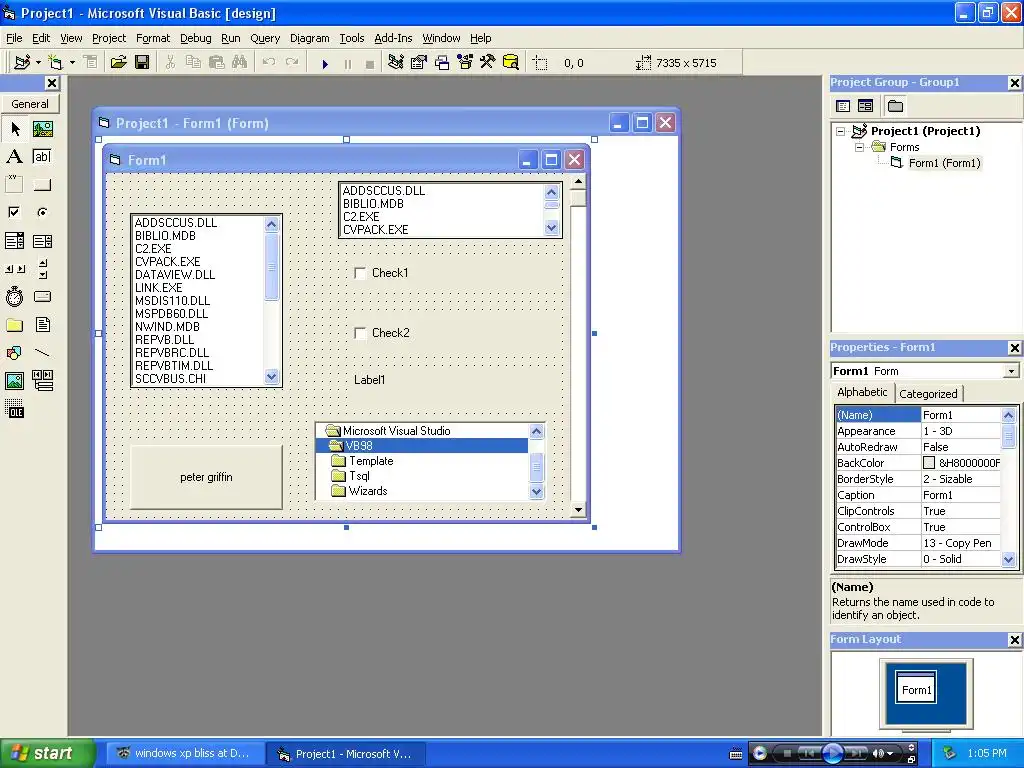
Task: Click the BackColor color swatch
Action: pyautogui.click(x=929, y=463)
